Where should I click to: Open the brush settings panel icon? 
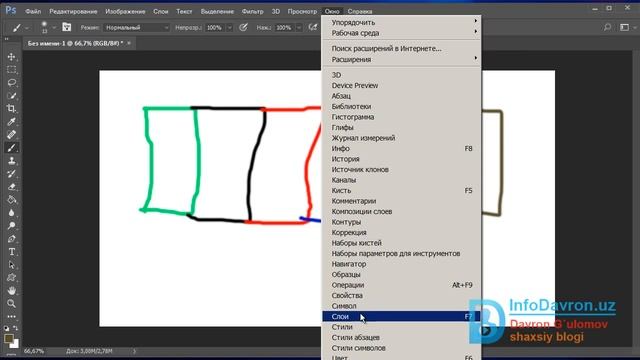(x=67, y=27)
